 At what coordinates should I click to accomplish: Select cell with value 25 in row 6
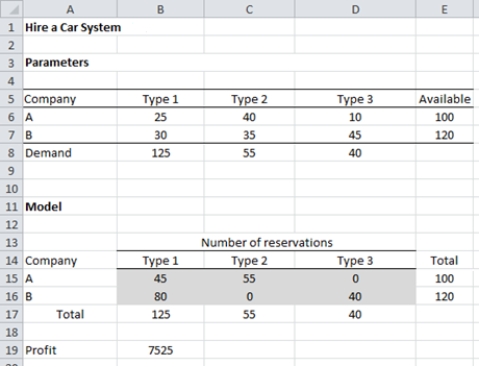tap(160, 117)
